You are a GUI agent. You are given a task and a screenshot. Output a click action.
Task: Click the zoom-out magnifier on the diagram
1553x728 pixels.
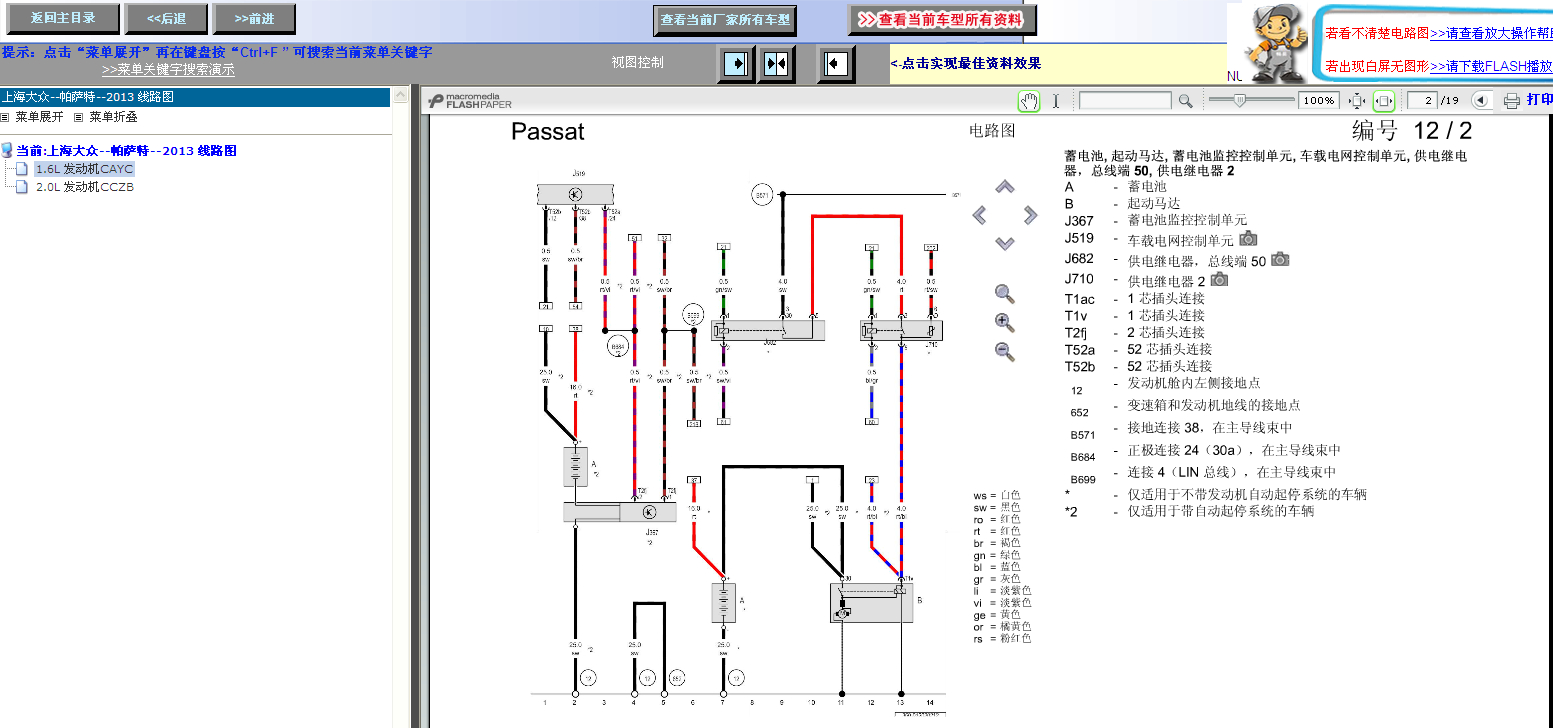click(1005, 351)
